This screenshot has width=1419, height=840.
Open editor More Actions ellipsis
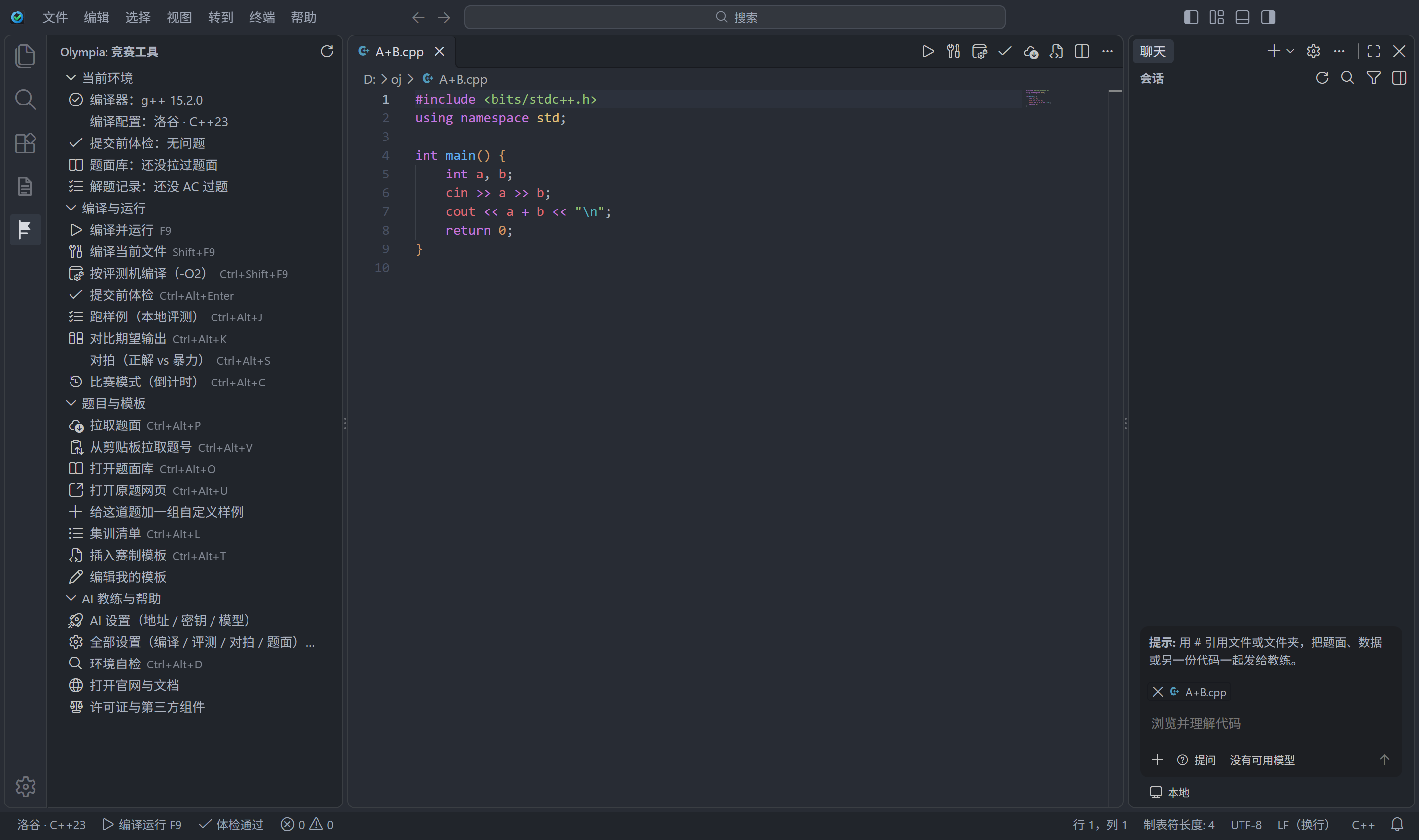[1108, 51]
